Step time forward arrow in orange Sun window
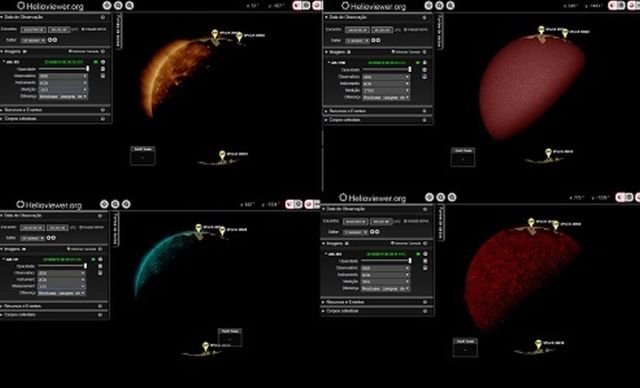This screenshot has height=388, width=640. 55,40
